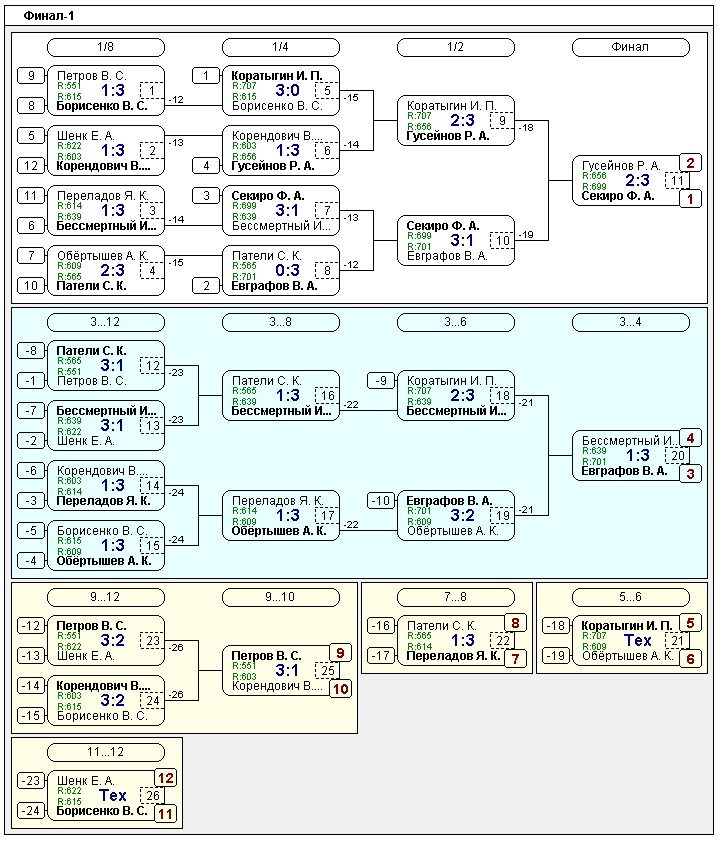Select the 9...10 round header
This screenshot has height=841, width=723.
pyautogui.click(x=280, y=597)
